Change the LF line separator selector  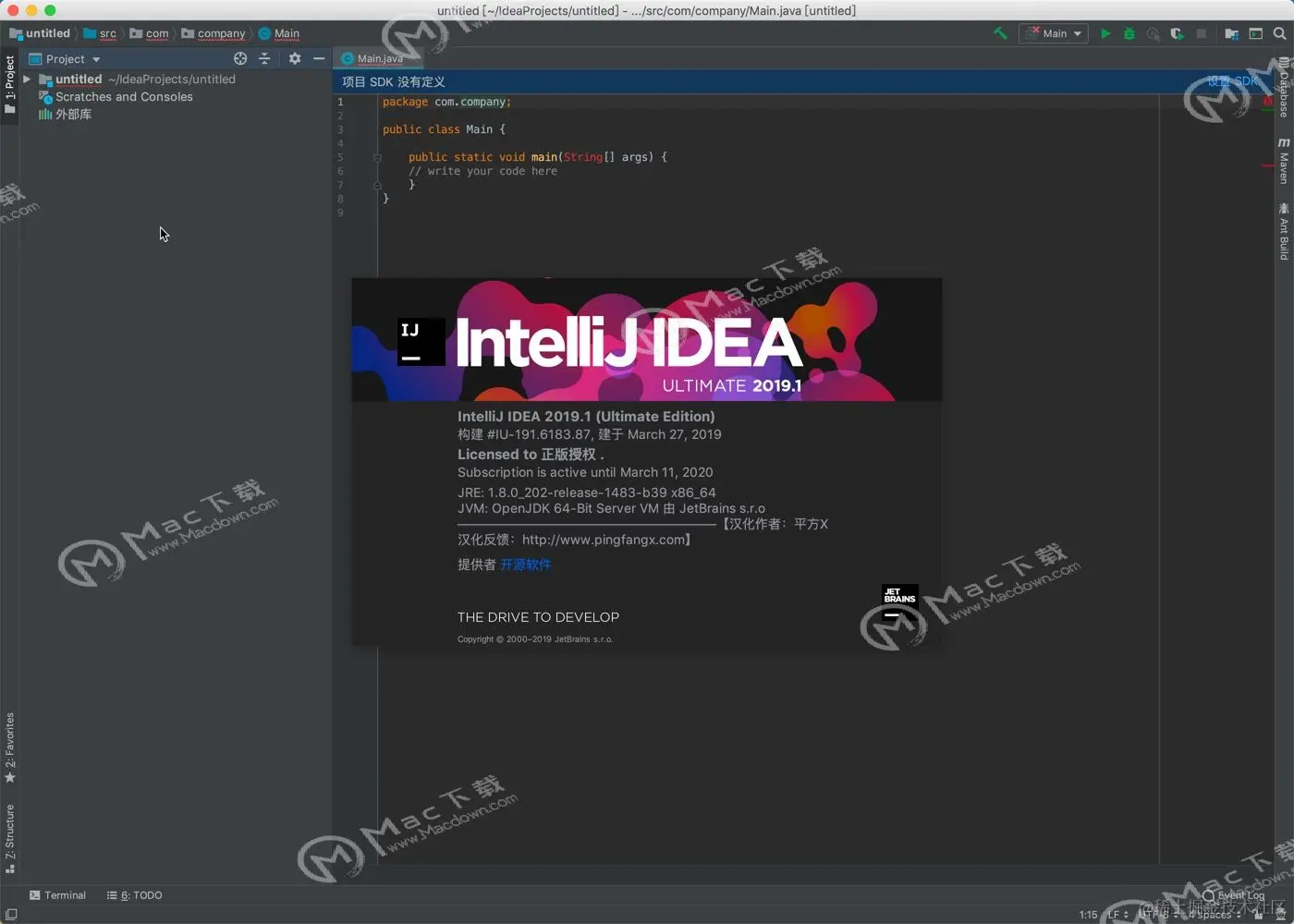[1118, 915]
